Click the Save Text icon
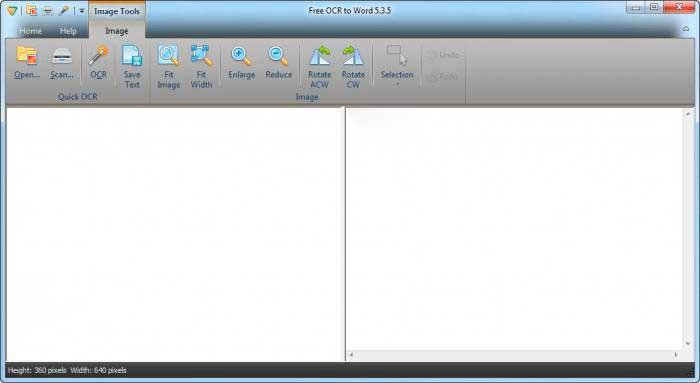Image resolution: width=700 pixels, height=383 pixels. click(x=132, y=56)
